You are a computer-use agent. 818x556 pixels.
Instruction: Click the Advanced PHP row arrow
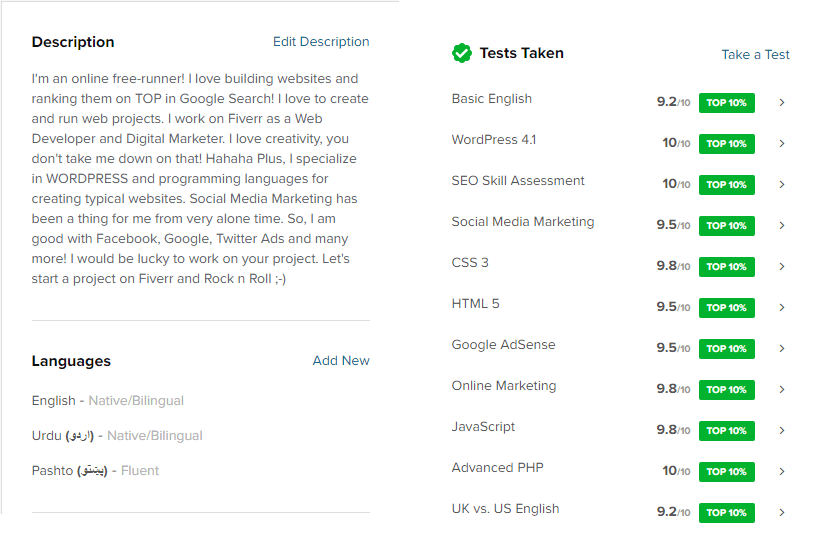[x=781, y=472]
